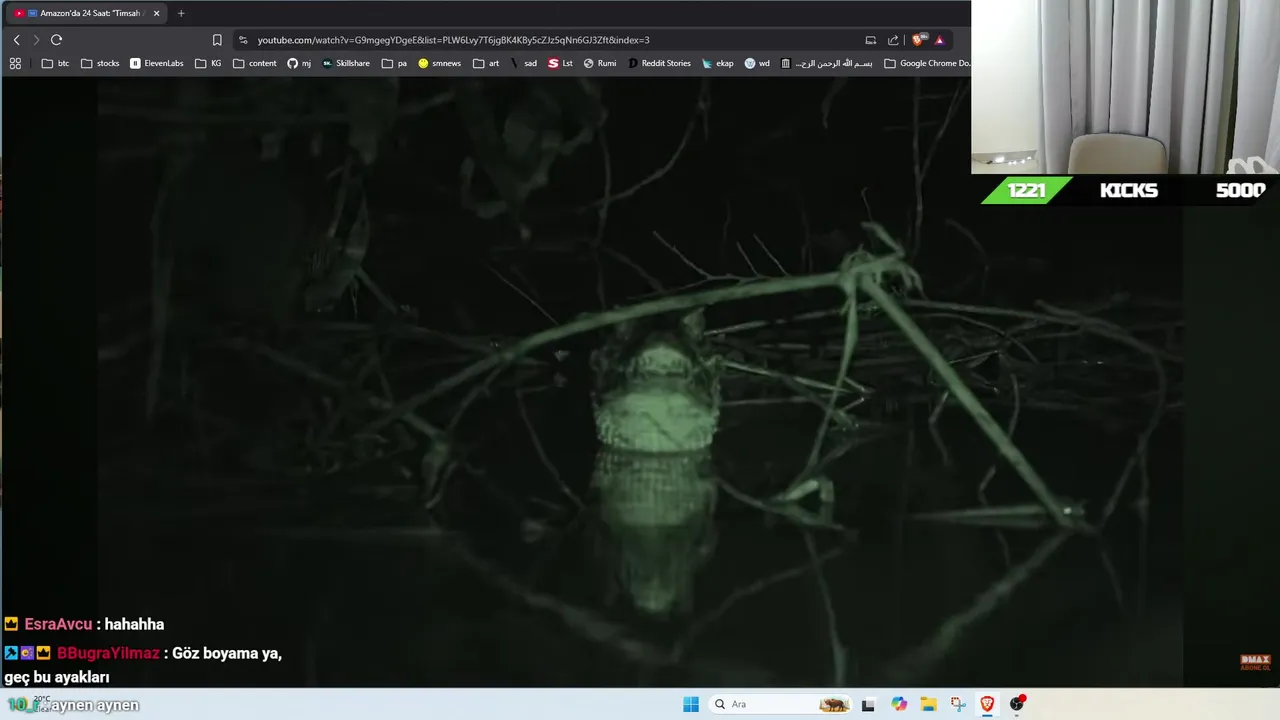Viewport: 1280px width, 720px height.
Task: Open the Lst bookmark
Action: 561,63
